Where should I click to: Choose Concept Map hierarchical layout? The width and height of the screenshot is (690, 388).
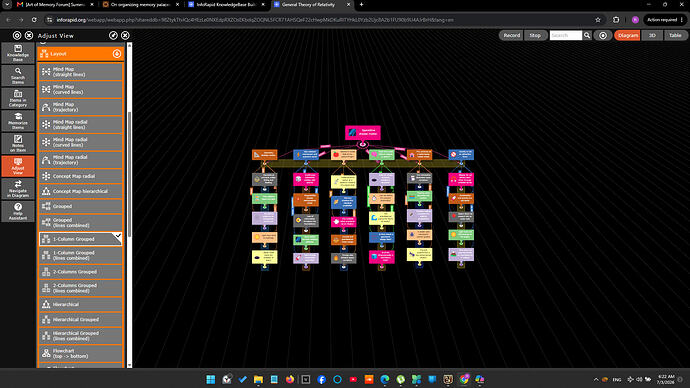(x=81, y=191)
